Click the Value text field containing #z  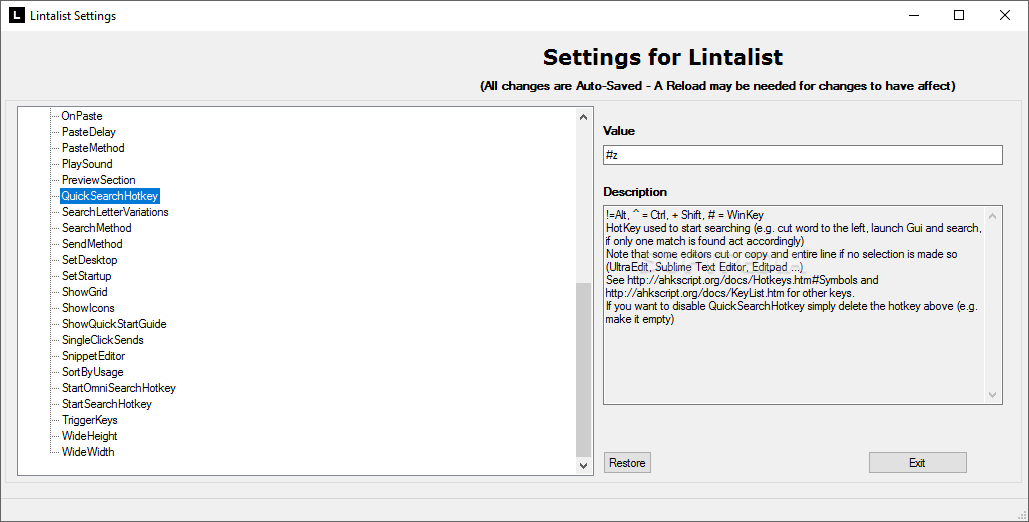click(803, 155)
